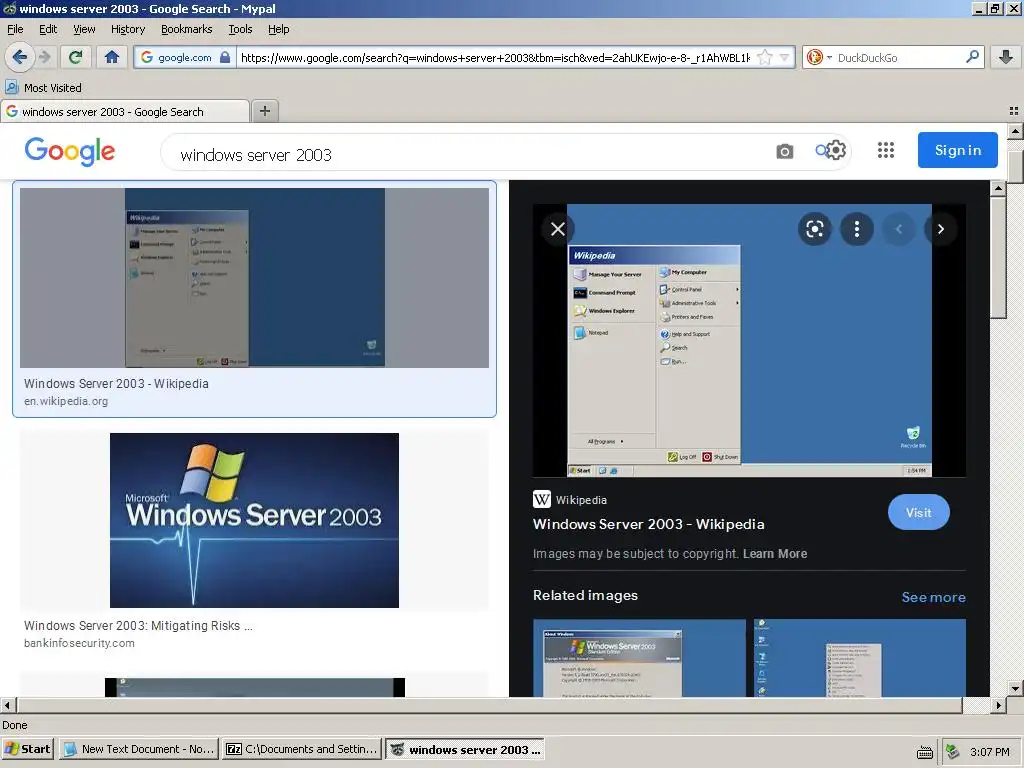
Task: Go back with the browser back arrow
Action: pyautogui.click(x=19, y=57)
